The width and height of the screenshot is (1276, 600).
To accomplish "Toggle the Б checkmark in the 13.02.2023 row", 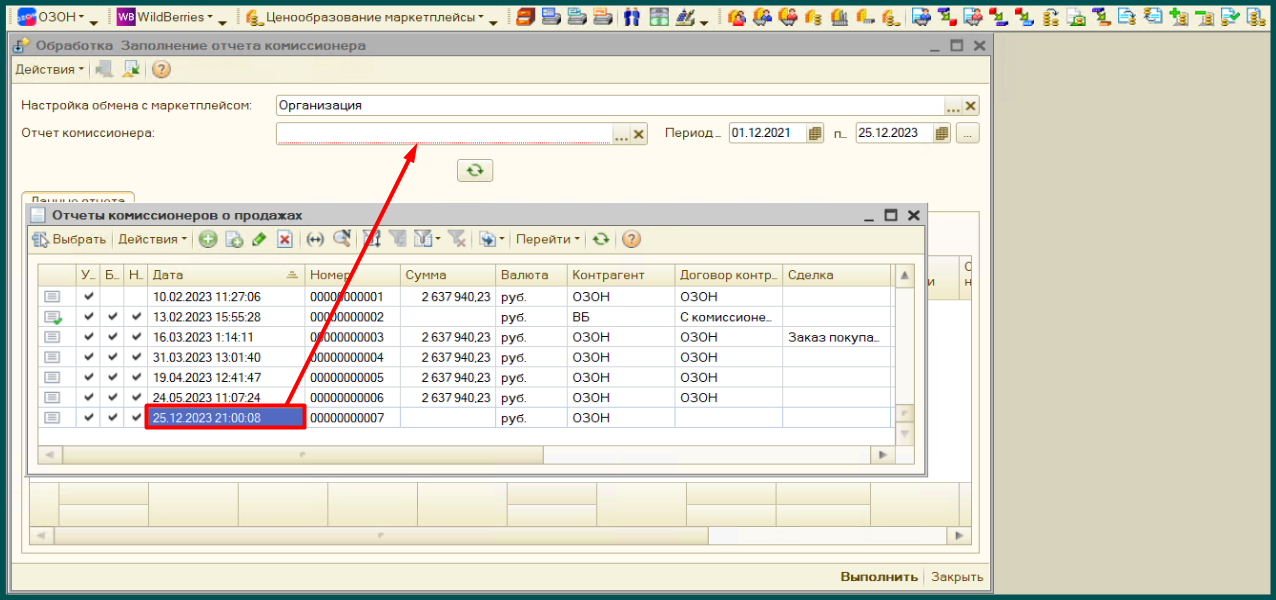I will (x=113, y=317).
